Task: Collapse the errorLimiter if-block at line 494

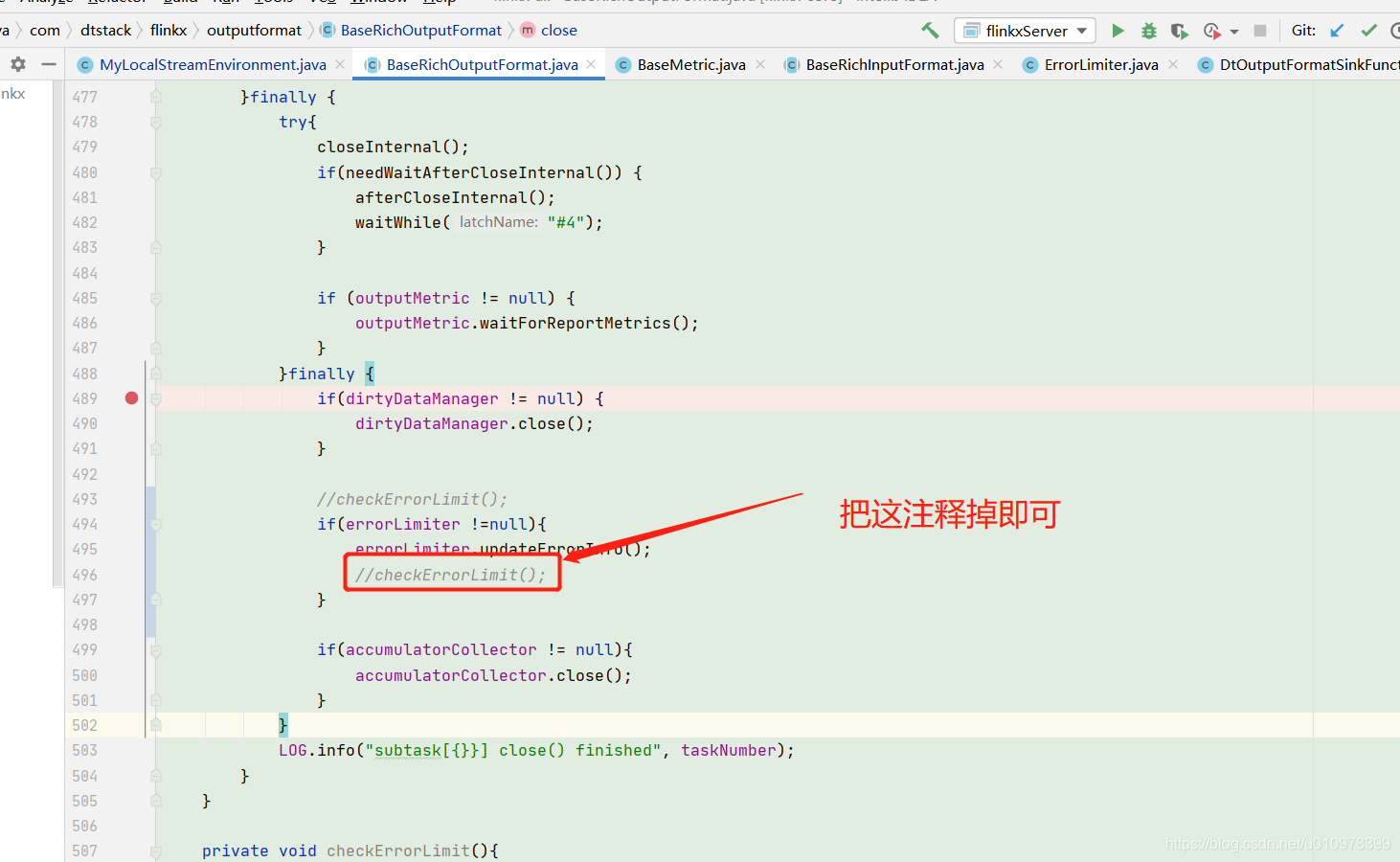Action: pos(156,524)
